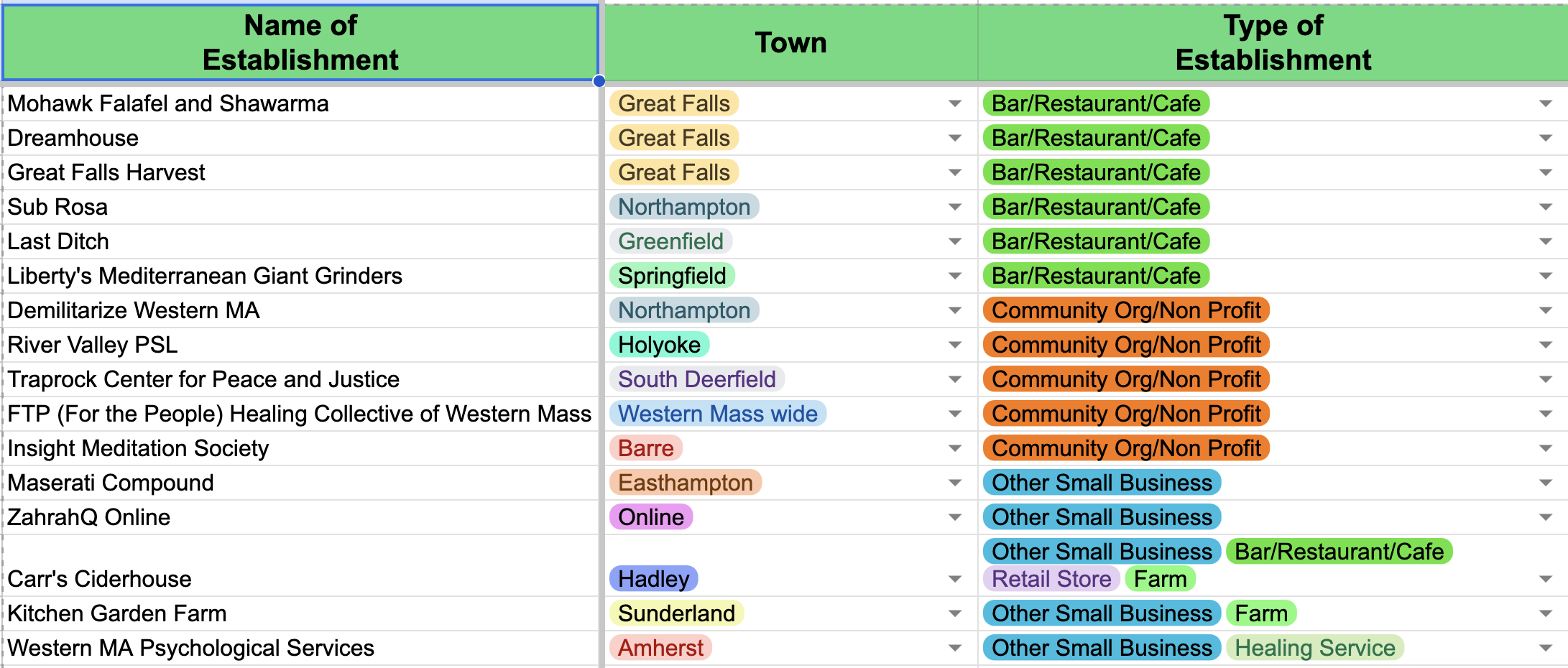The image size is (1568, 668).
Task: Expand the Town dropdown for River Valley PSL
Action: click(955, 345)
